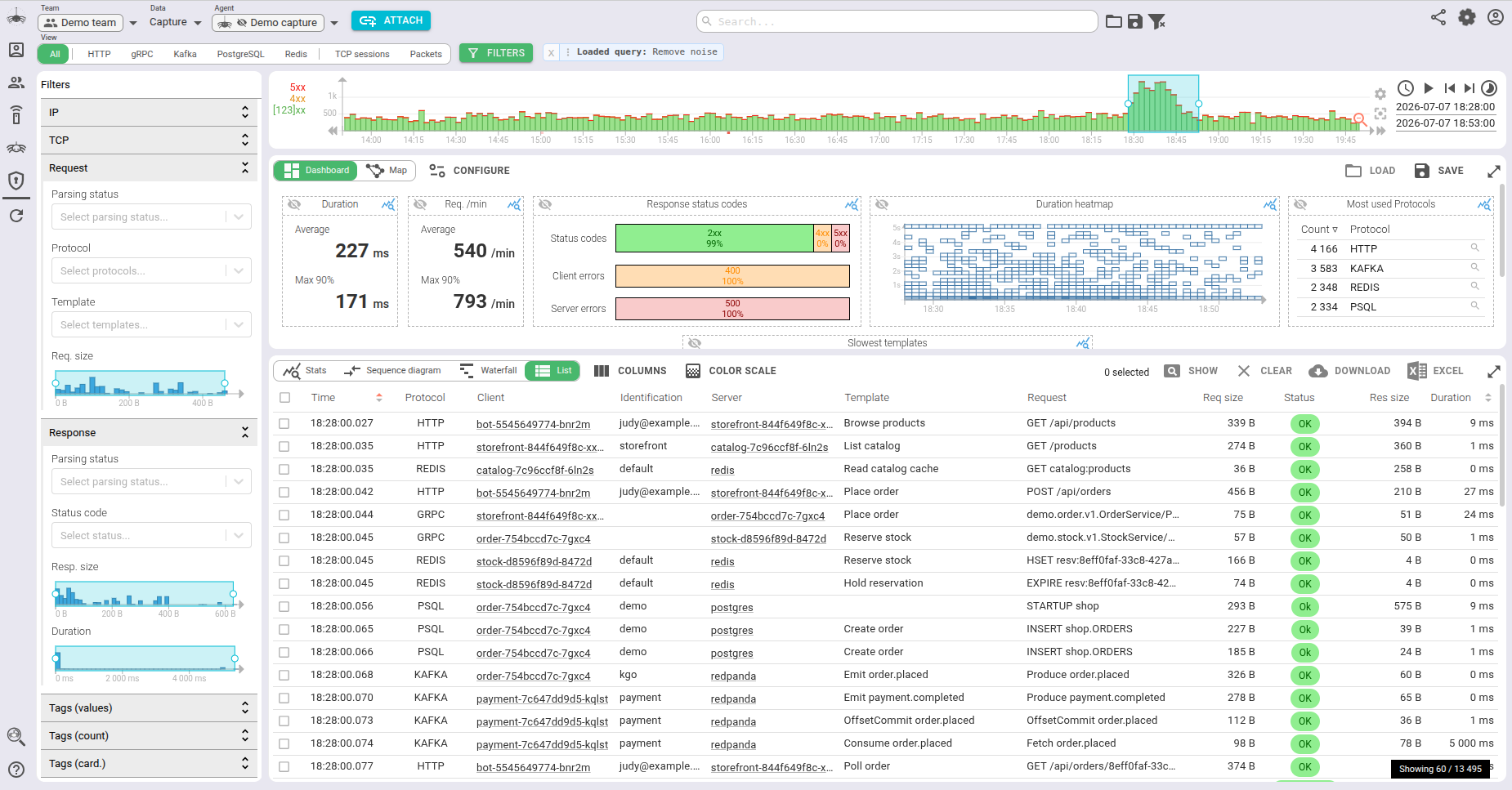Viewport: 1512px width, 790px height.
Task: Search the HTTP protocol row magnifier
Action: pos(1475,248)
